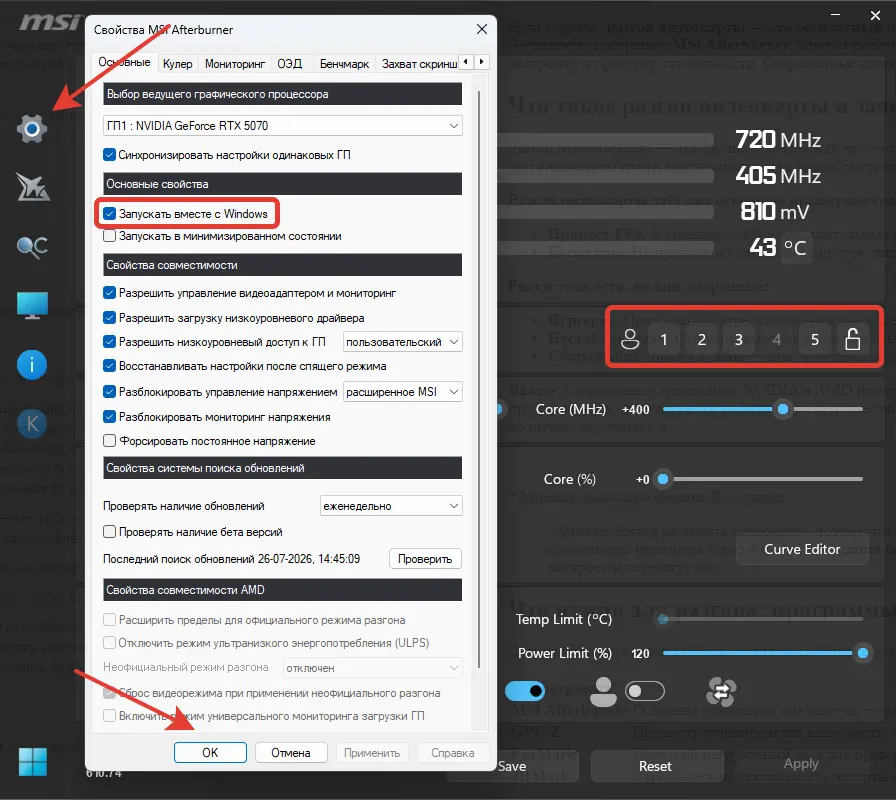Open the GPU selection dropdown RTX 5070
The width and height of the screenshot is (896, 800).
point(283,126)
